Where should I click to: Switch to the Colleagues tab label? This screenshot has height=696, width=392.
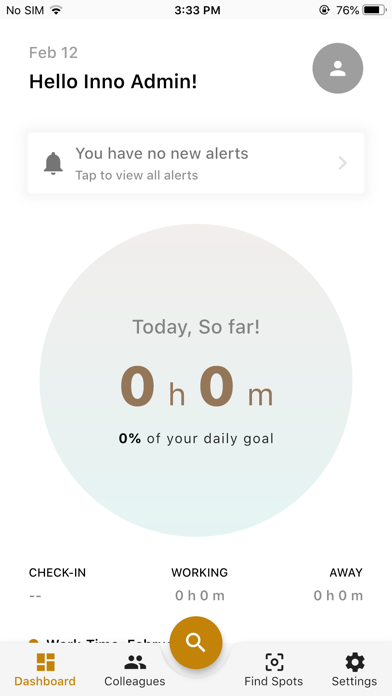[135, 681]
